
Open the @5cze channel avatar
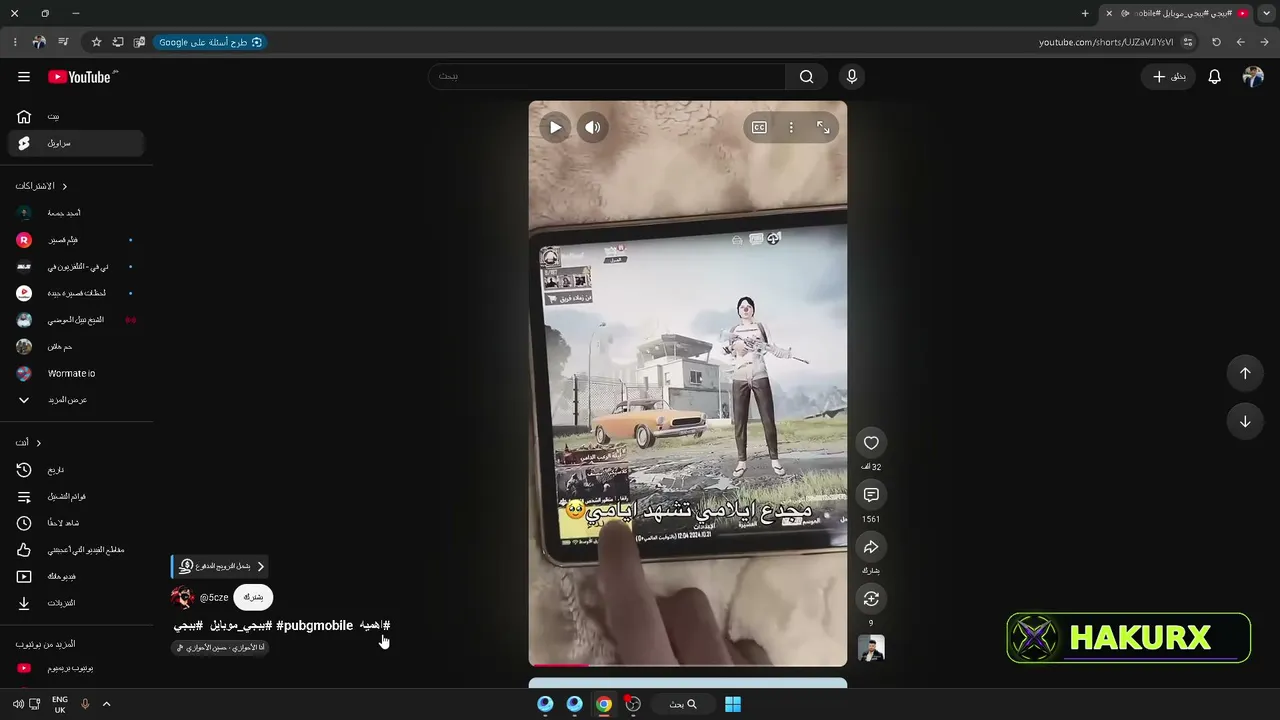point(182,597)
